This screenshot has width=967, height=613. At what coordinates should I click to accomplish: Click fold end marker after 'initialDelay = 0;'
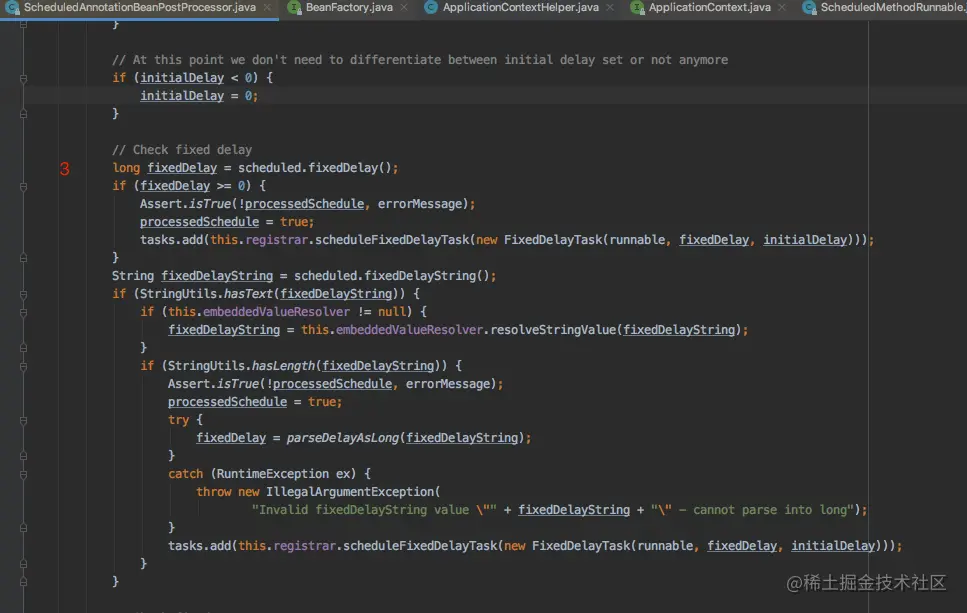(23, 114)
